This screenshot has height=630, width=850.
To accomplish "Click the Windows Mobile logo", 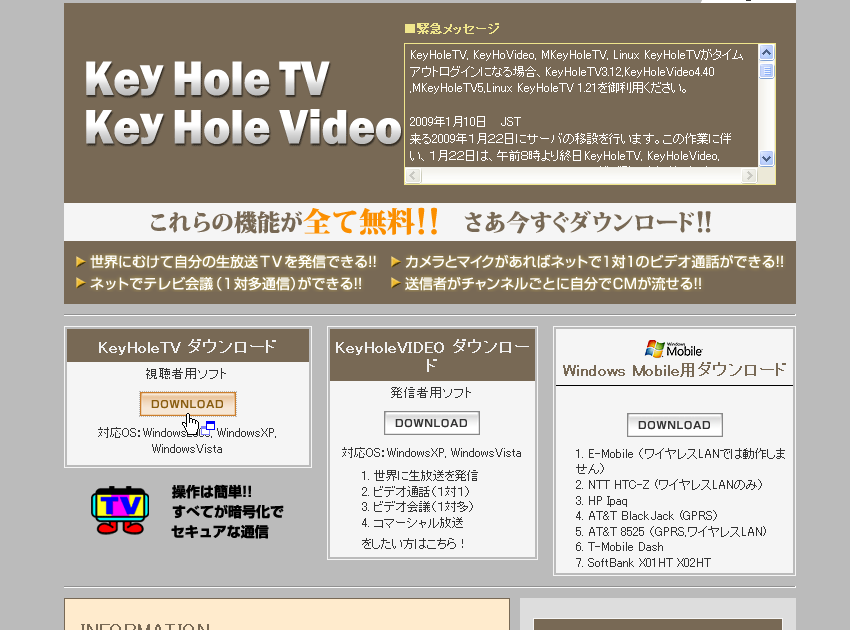I will tap(674, 349).
